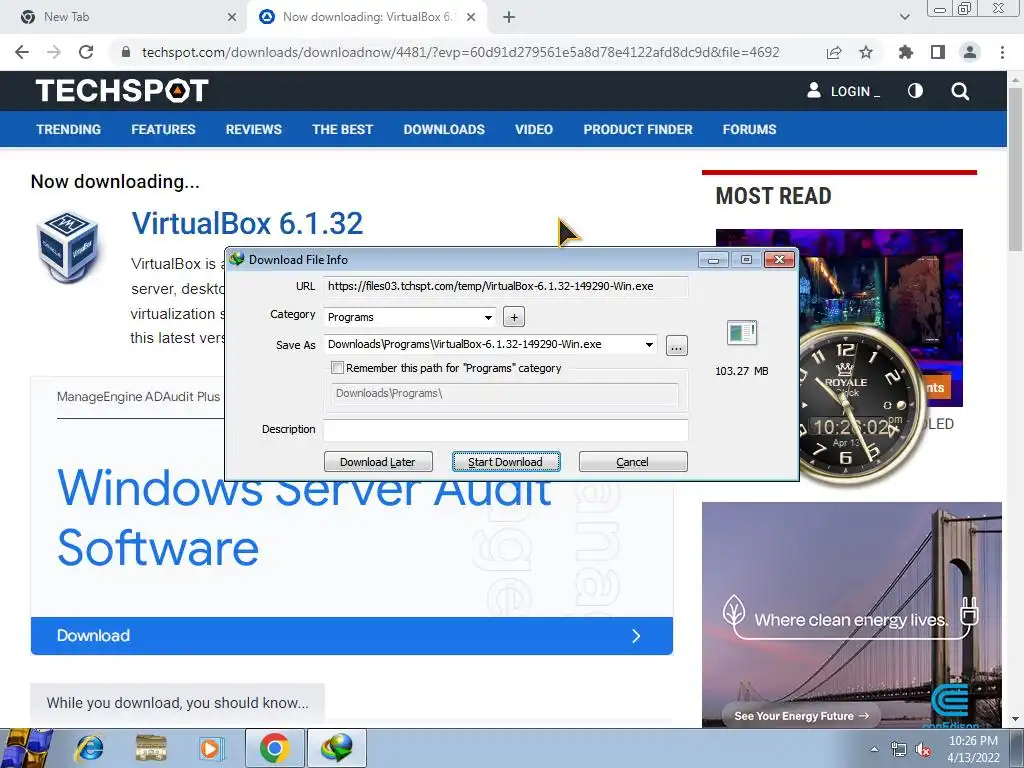Click the file type icon above 103.27 MB
The width and height of the screenshot is (1024, 768).
(742, 333)
